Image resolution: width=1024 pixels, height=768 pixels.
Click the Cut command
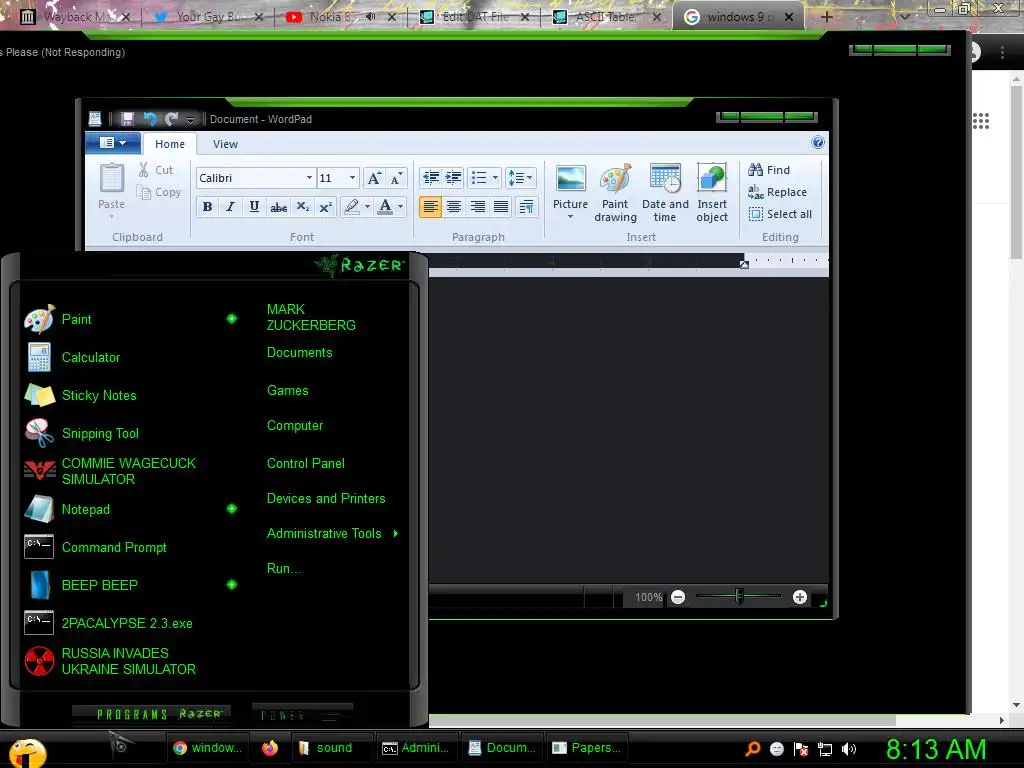(155, 170)
